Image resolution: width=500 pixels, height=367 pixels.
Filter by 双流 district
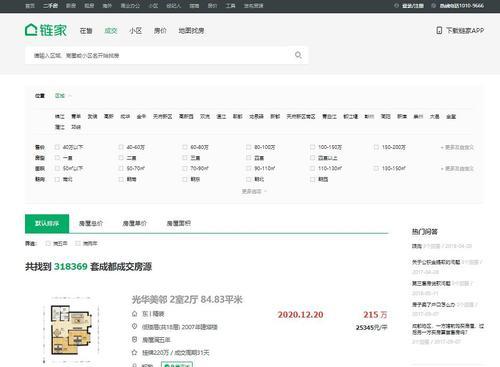pyautogui.click(x=205, y=116)
